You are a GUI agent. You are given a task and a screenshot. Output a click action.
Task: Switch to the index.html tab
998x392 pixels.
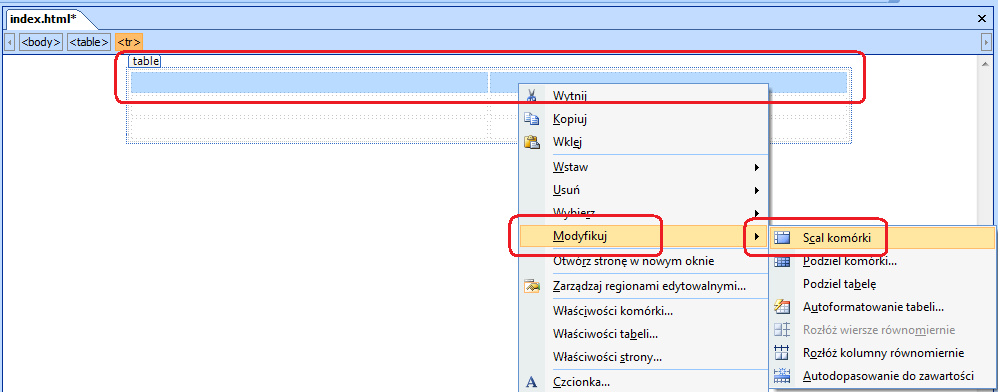47,19
